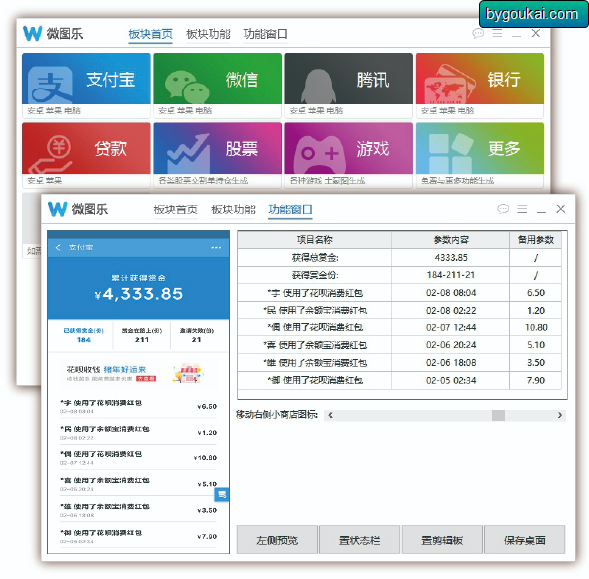Viewport: 589px width, 579px height.
Task: Open the 银行 tile in back window
Action: coord(480,85)
